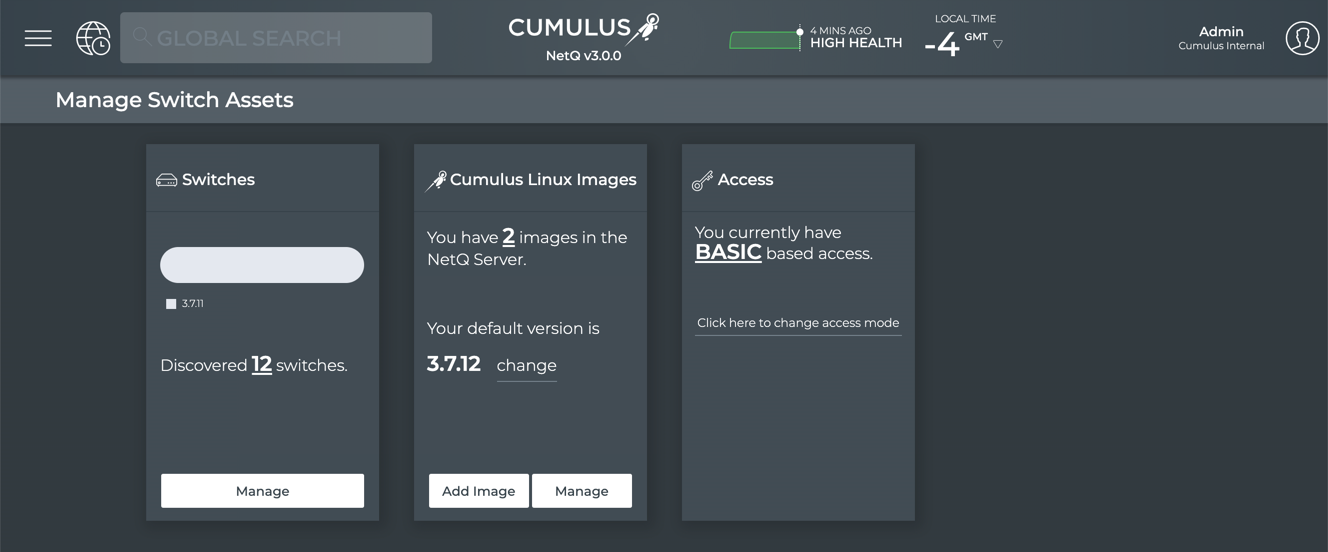Click the switch version distribution bar
This screenshot has width=1328, height=552.
[x=262, y=265]
